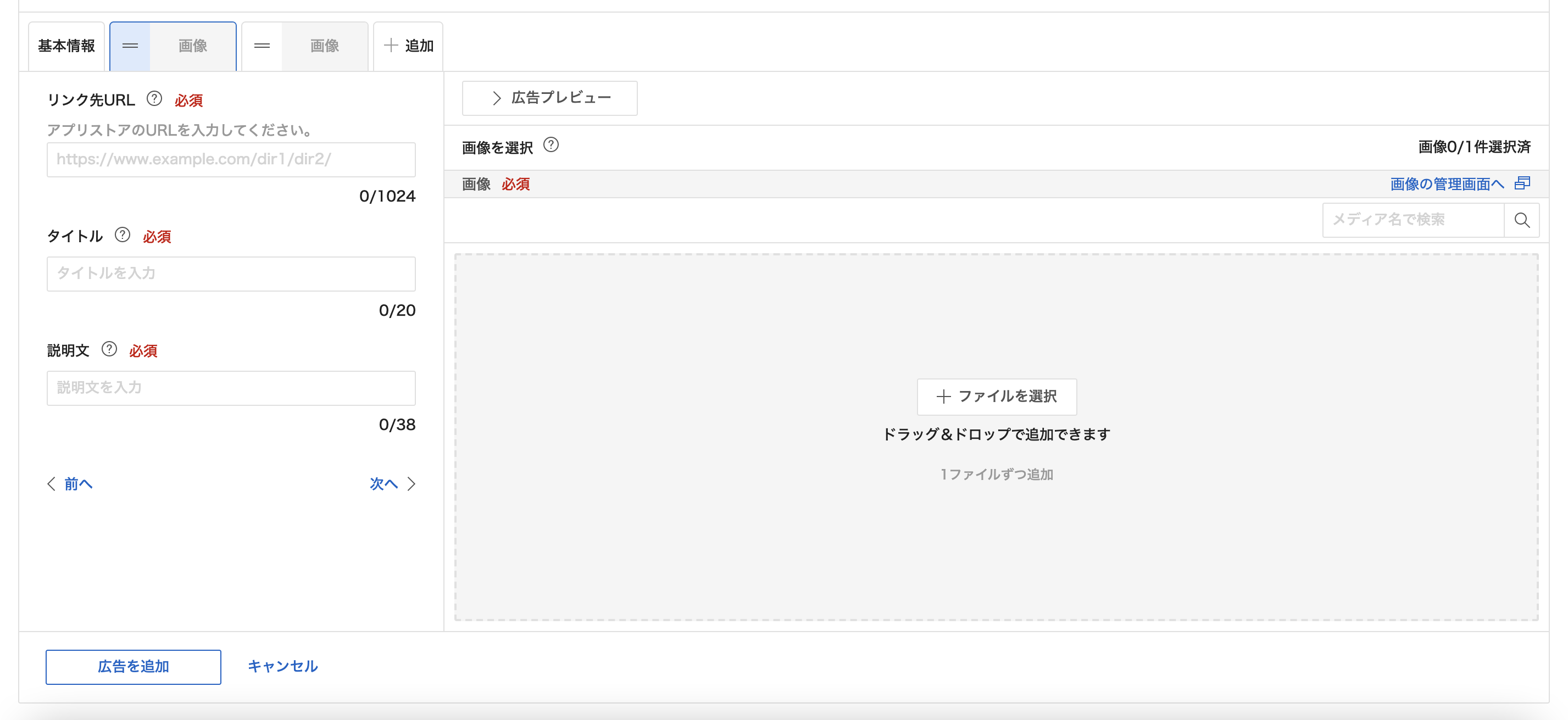Click the help icon next to 説明文

click(x=109, y=350)
